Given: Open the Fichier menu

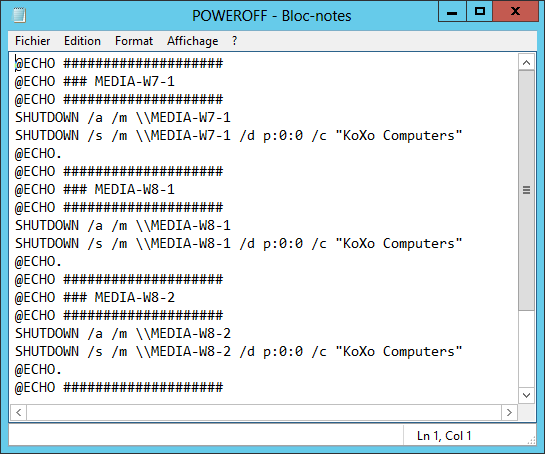Looking at the screenshot, I should tap(32, 41).
